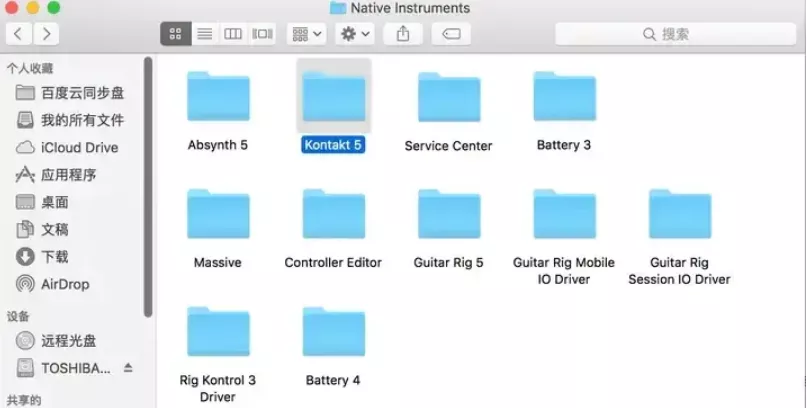
Task: Click the search field
Action: 675,34
